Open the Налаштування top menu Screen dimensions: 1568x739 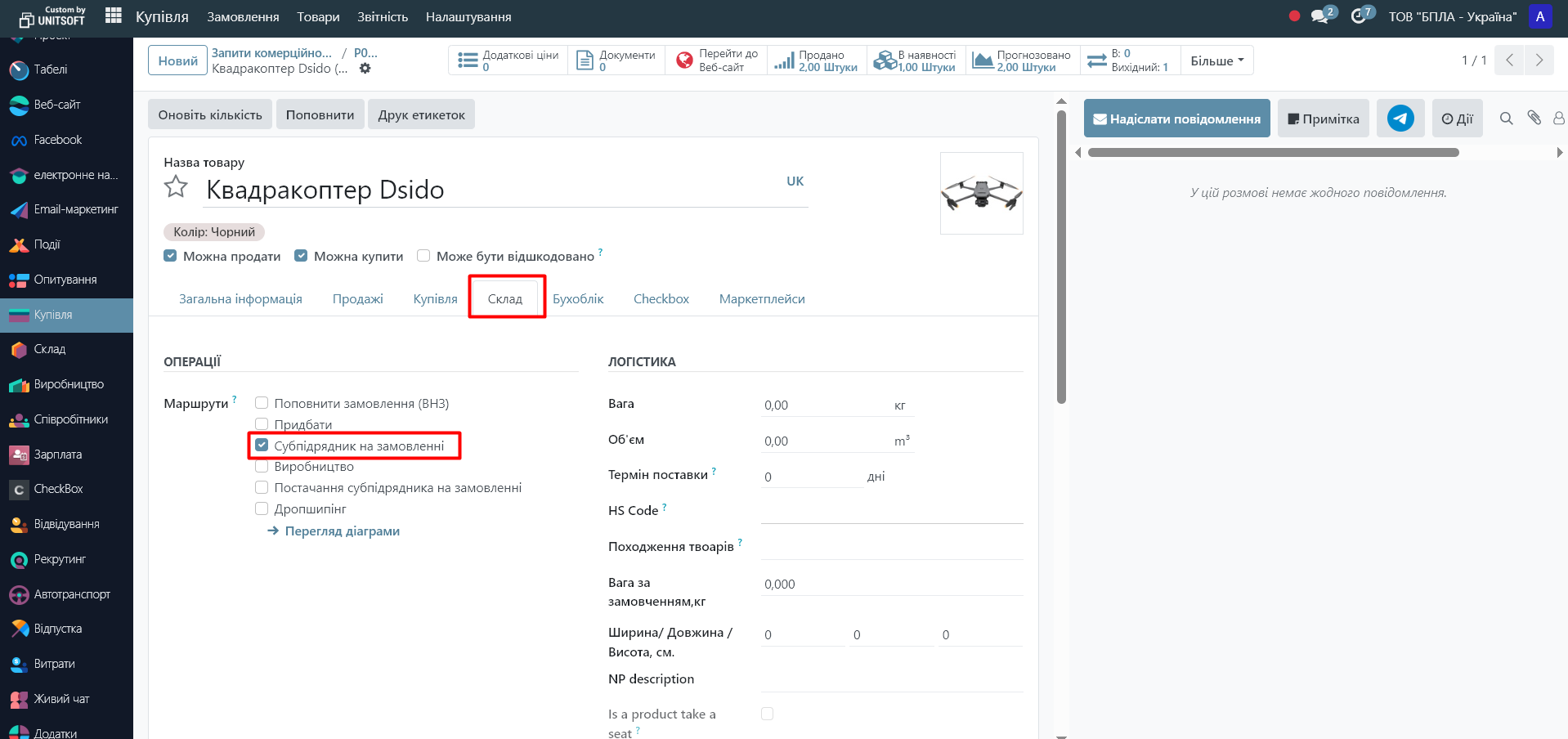click(468, 16)
